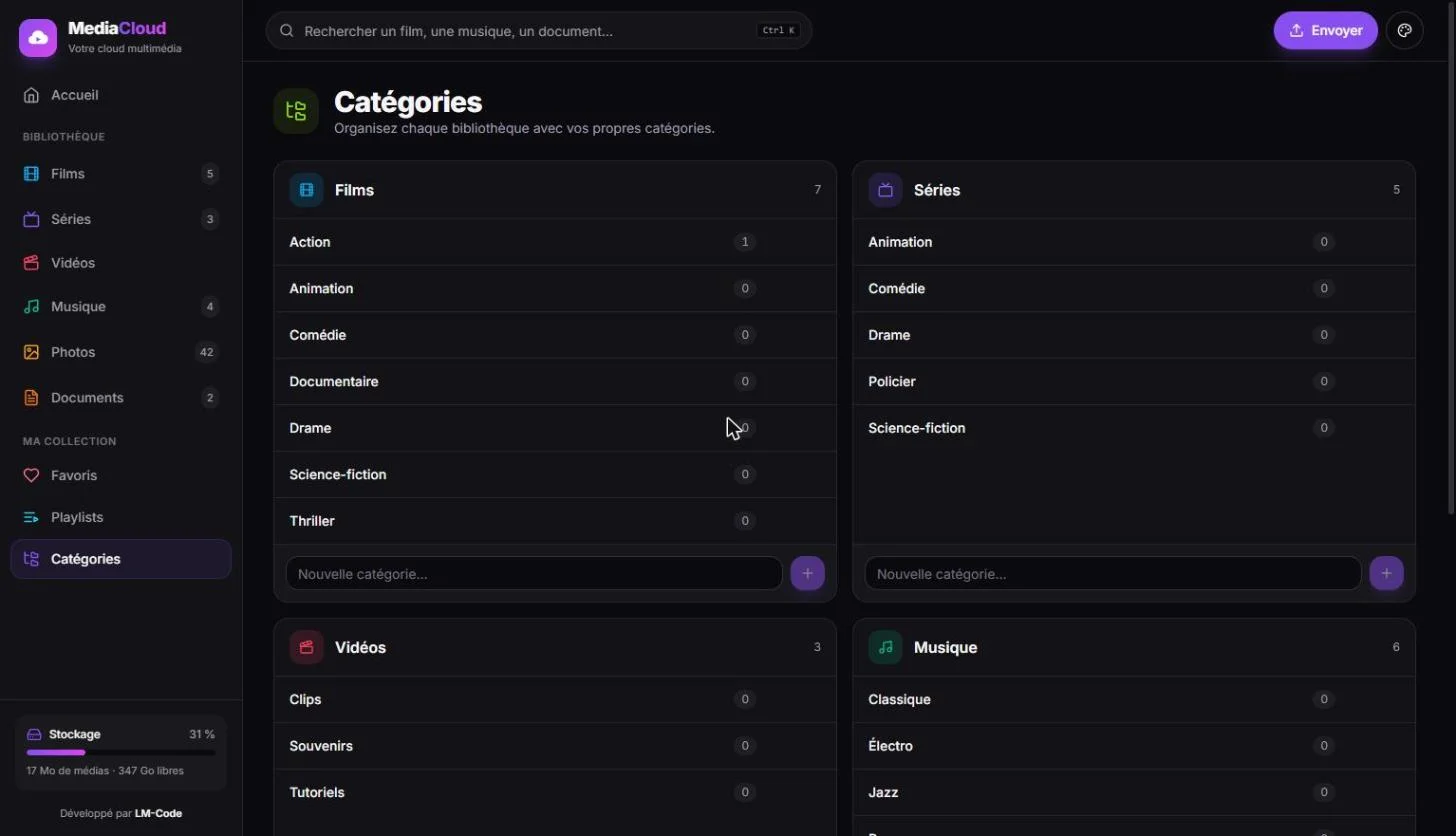Click the Musique card note icon
Screen dimensions: 1456x836
coord(885,647)
